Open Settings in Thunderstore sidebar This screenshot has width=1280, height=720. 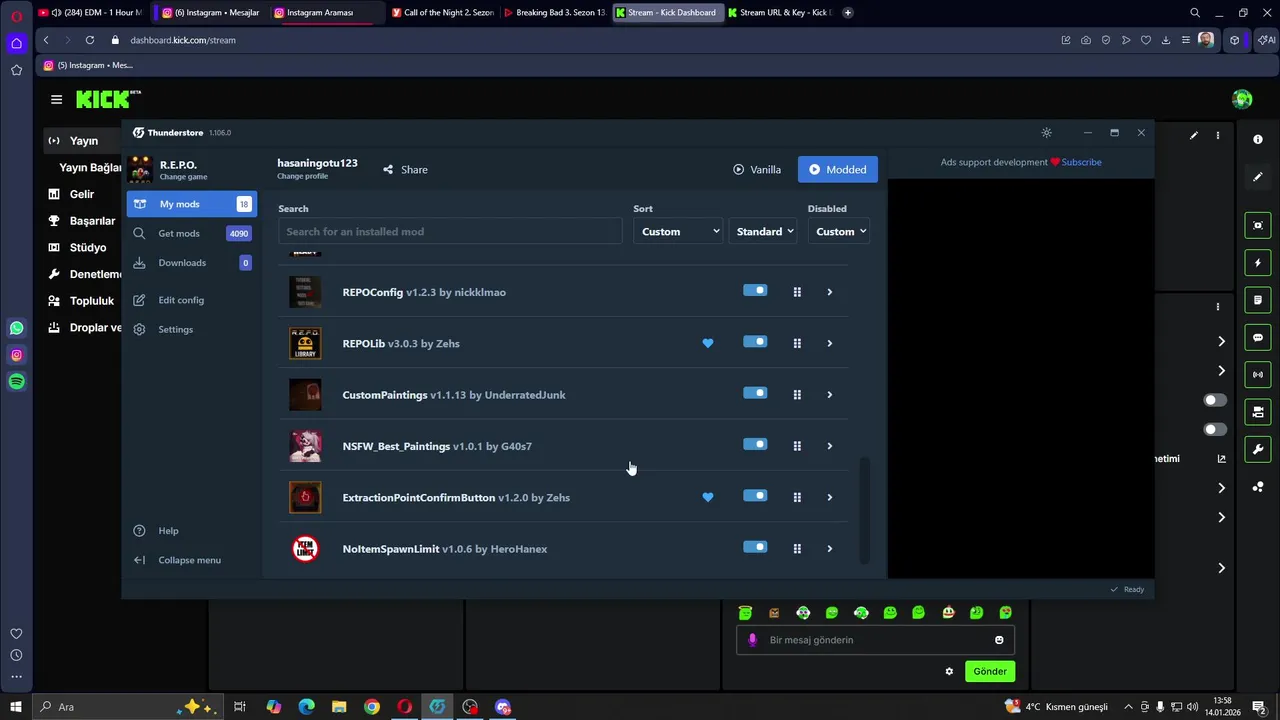click(191, 329)
